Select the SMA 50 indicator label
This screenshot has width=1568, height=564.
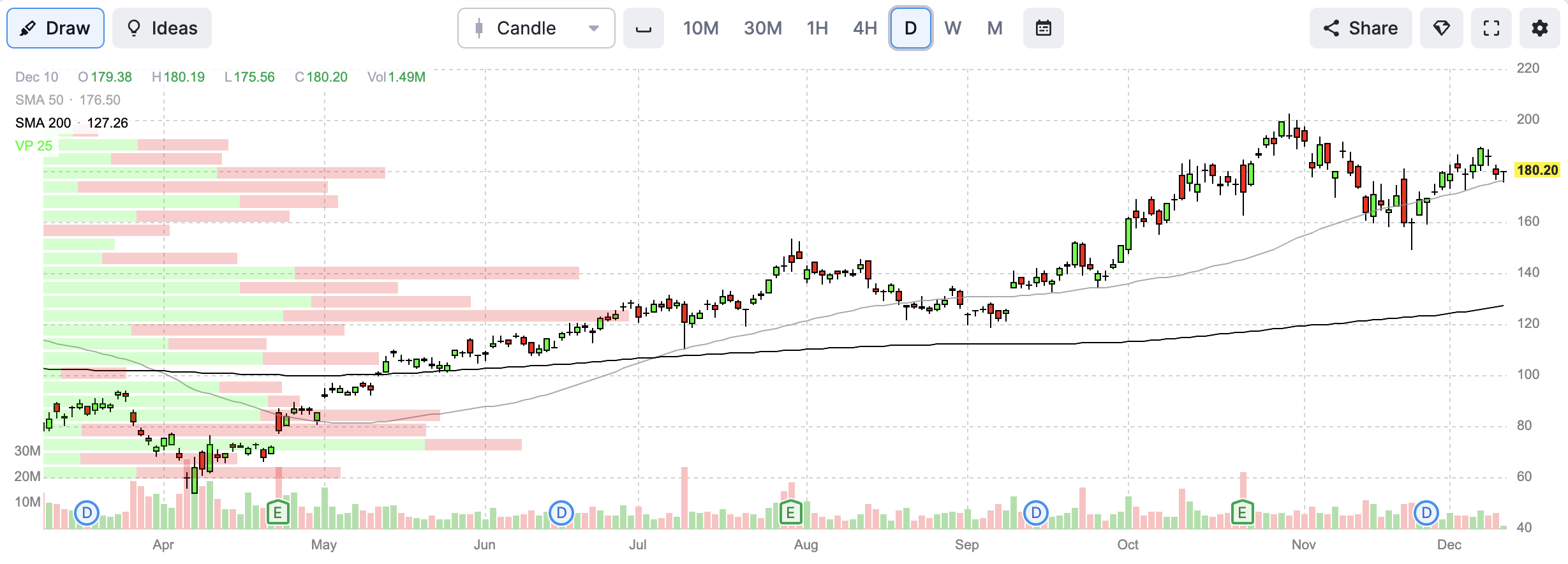68,100
